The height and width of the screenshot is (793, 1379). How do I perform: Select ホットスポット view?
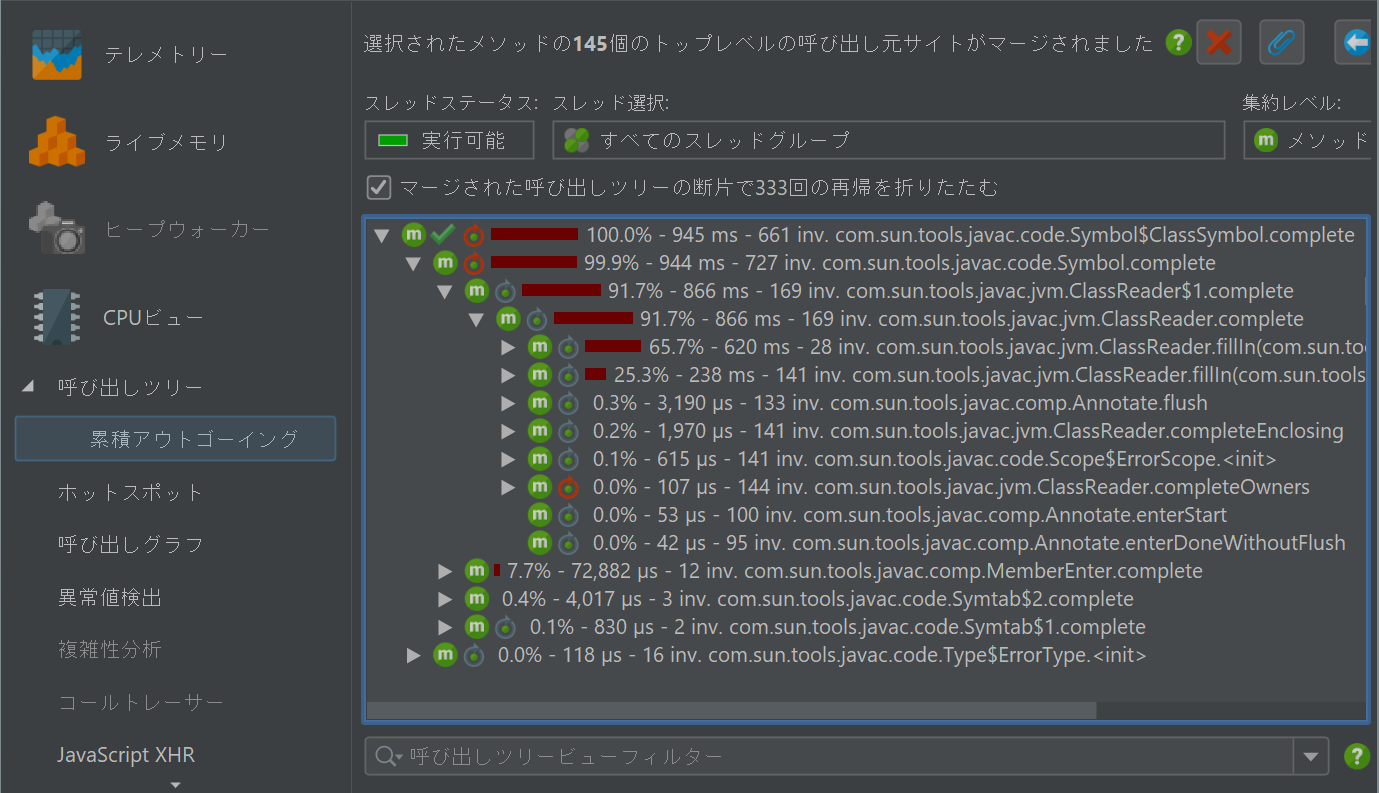coord(131,492)
